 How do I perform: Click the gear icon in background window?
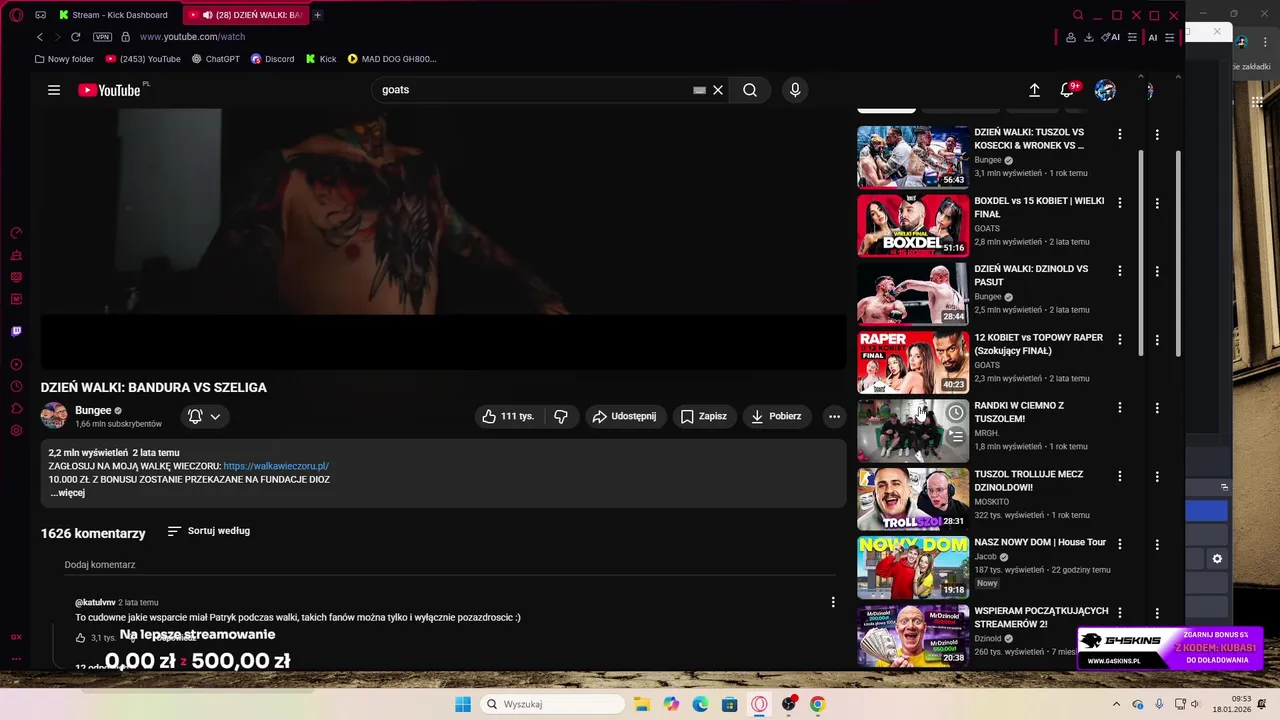click(1217, 559)
